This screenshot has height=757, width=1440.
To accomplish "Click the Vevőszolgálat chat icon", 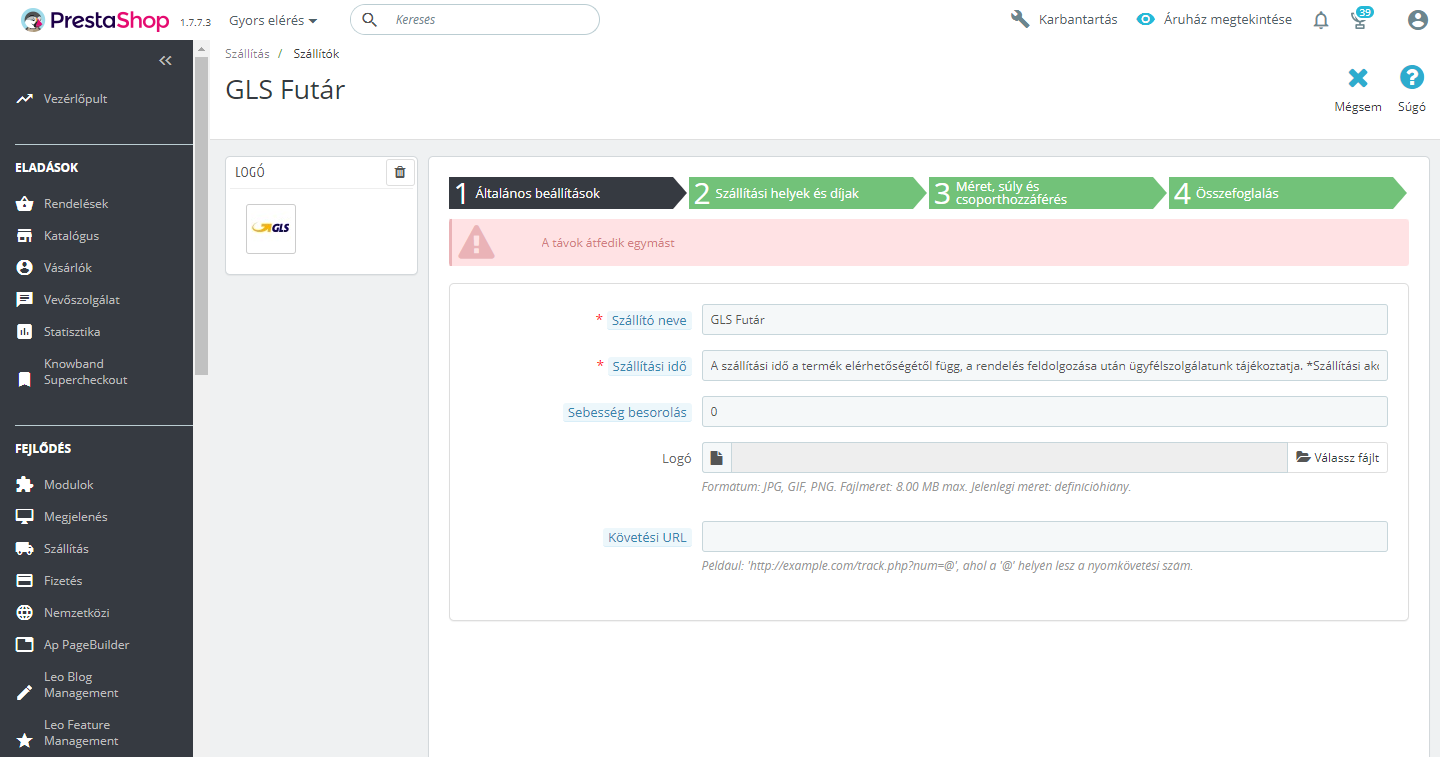I will tap(24, 300).
